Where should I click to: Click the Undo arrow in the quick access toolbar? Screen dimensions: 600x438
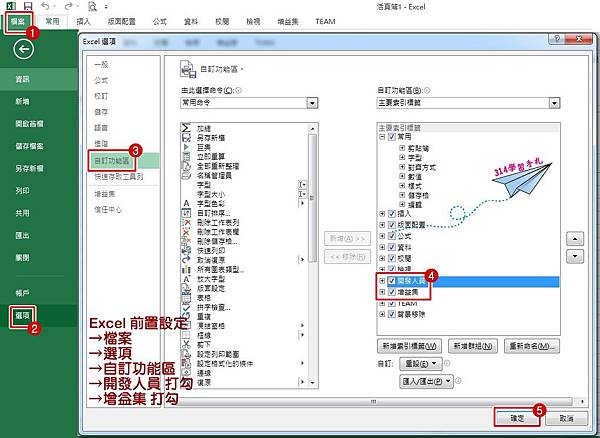[x=46, y=6]
